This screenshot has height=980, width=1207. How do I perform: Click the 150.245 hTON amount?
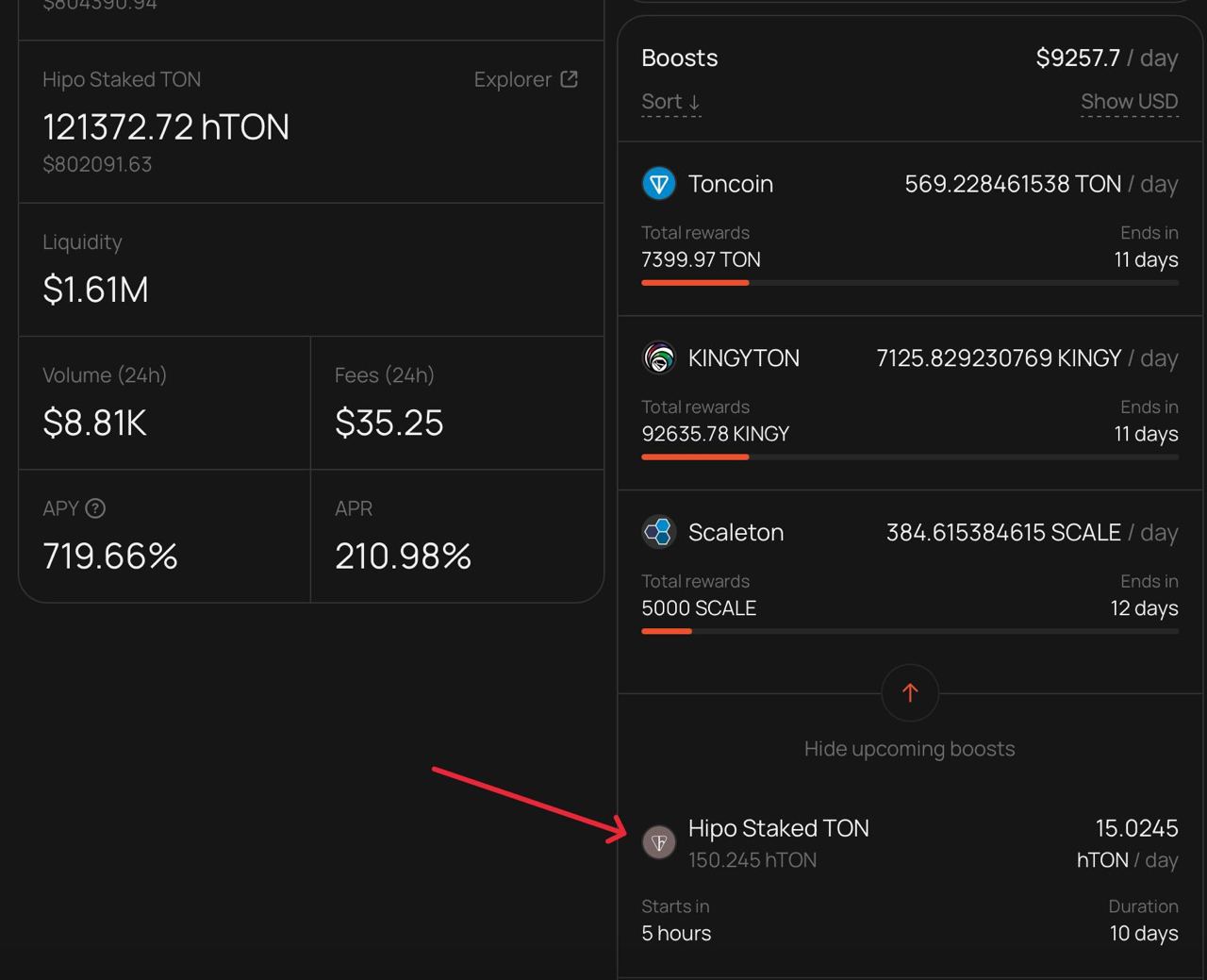[x=752, y=860]
